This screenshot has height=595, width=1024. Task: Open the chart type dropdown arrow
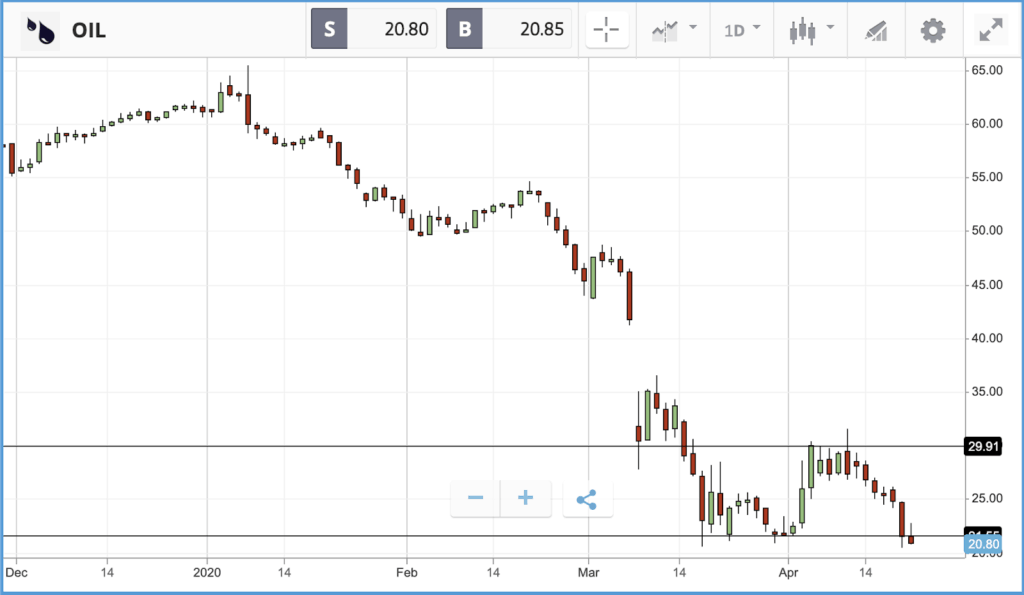click(830, 27)
